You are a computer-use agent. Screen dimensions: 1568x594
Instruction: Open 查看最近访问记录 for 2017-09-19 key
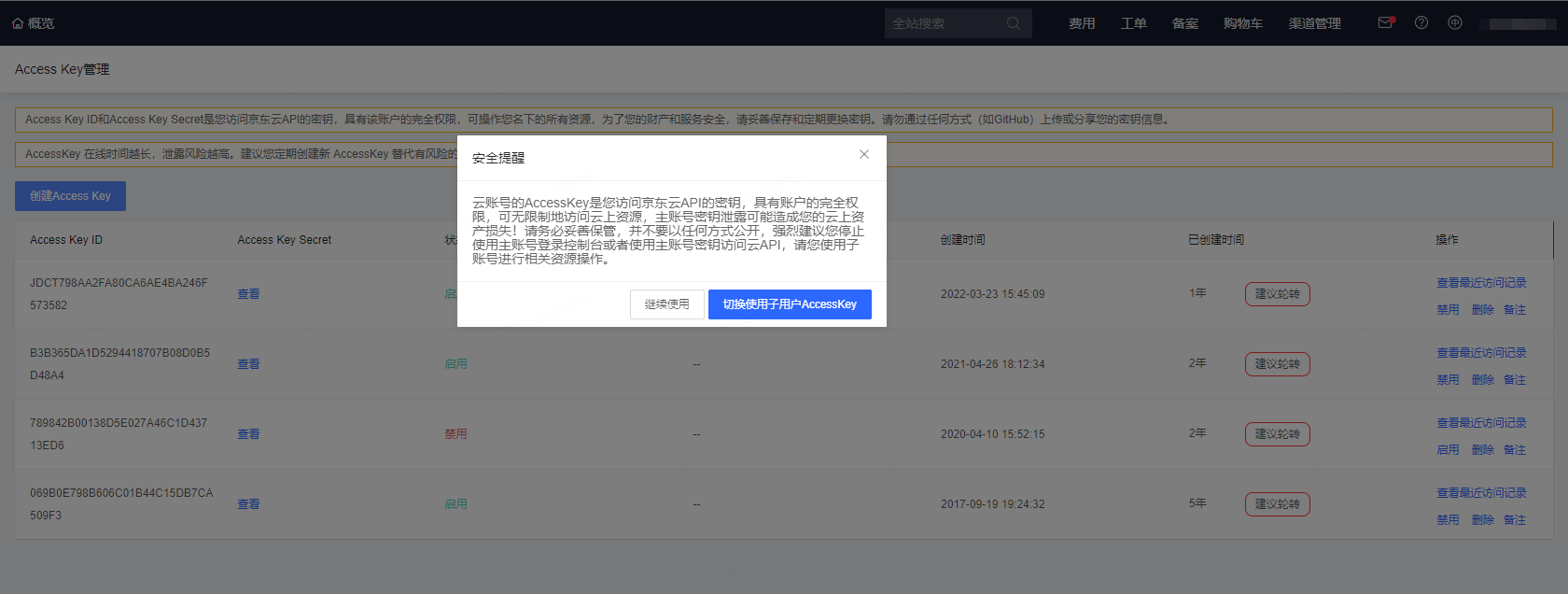point(1481,493)
